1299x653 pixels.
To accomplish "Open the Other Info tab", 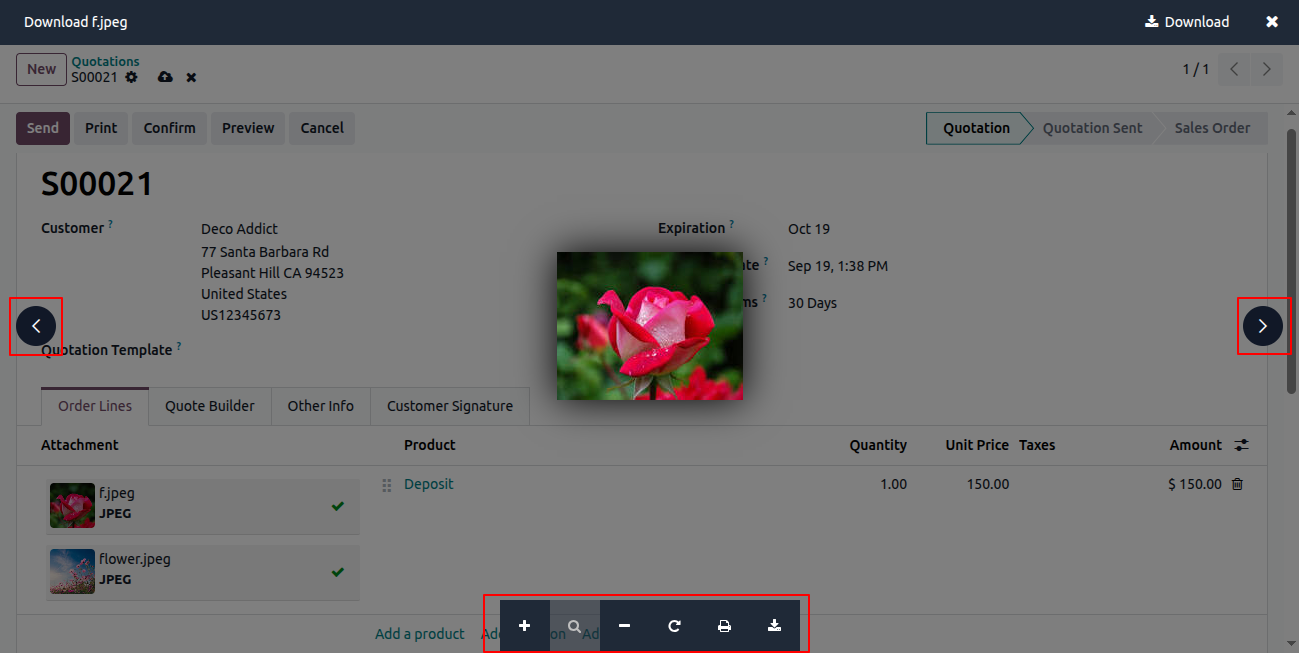I will pos(321,406).
